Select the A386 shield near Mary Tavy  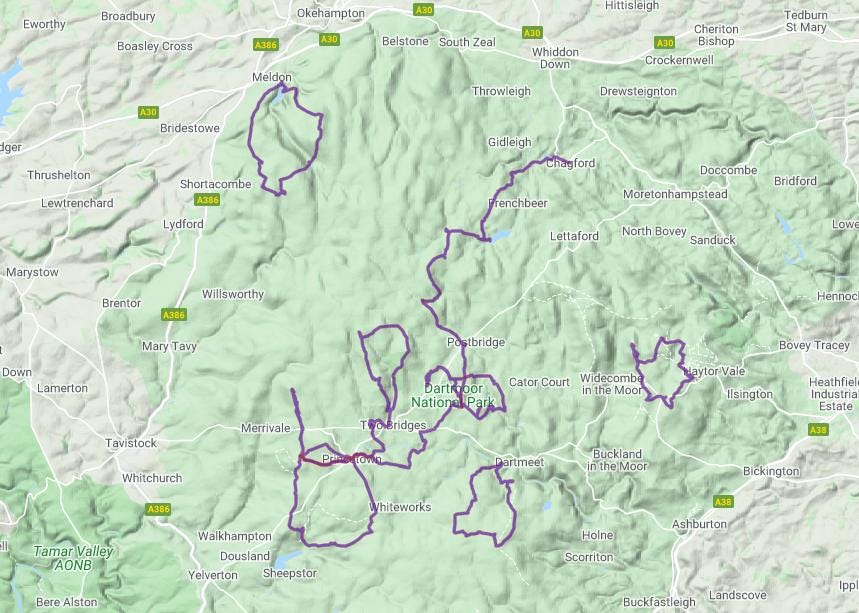point(174,314)
